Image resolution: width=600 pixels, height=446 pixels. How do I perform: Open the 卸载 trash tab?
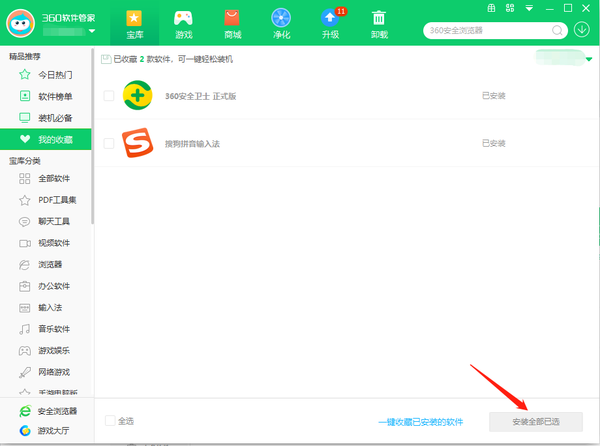[379, 24]
